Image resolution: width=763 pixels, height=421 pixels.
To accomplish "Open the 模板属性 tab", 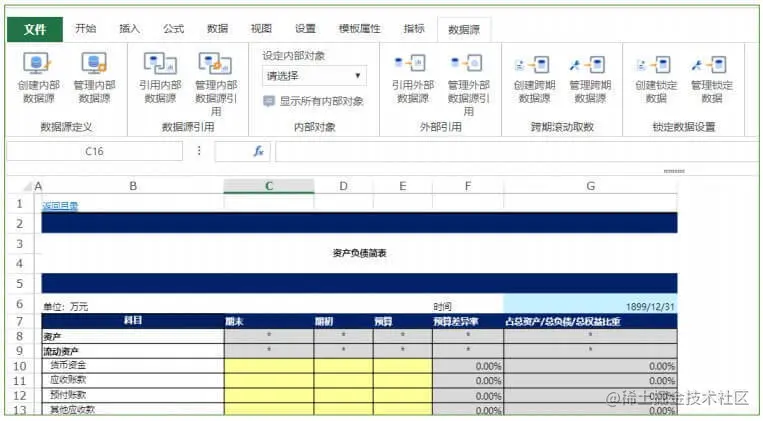I will tap(360, 29).
